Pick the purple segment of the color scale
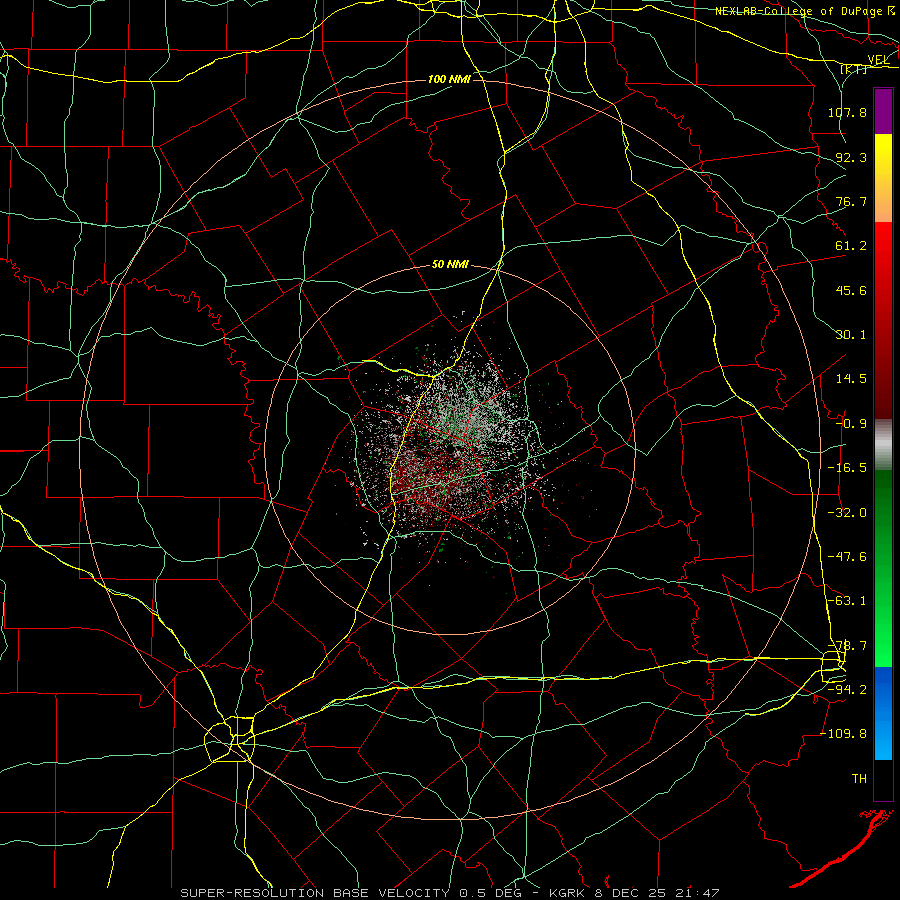This screenshot has height=900, width=900. 883,112
